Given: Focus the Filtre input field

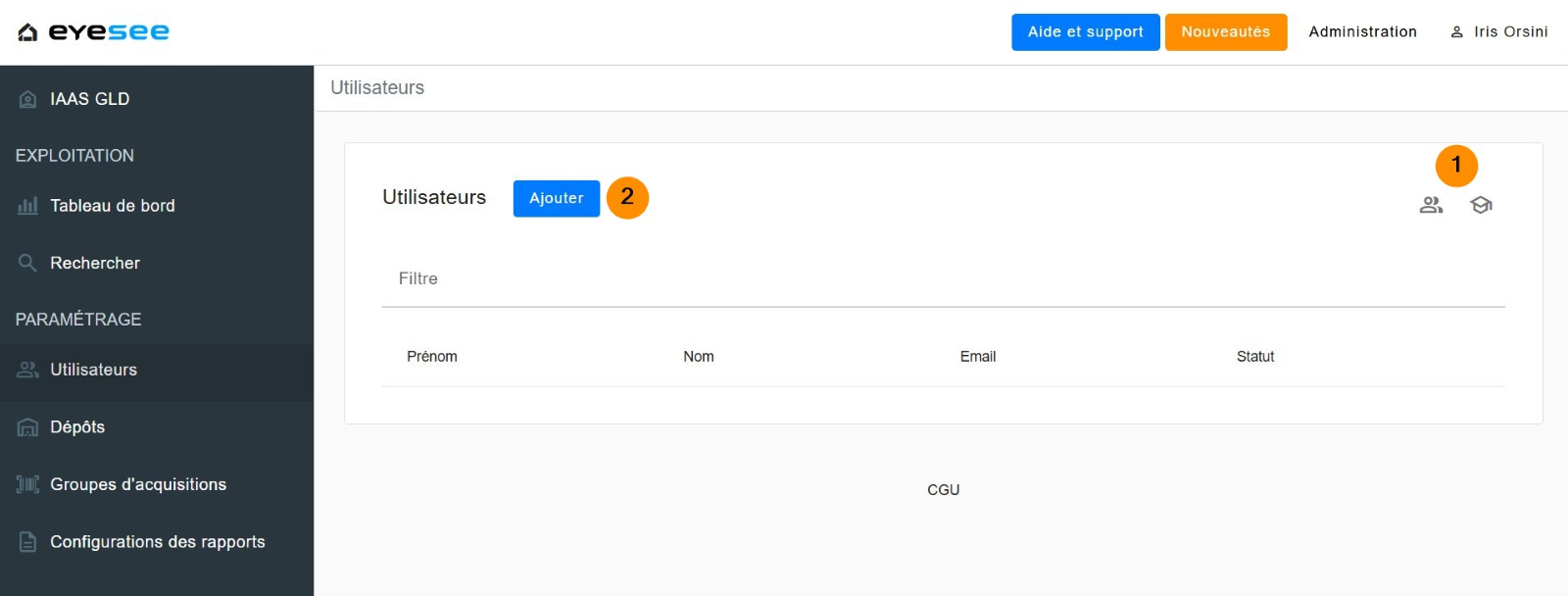Looking at the screenshot, I should (x=941, y=279).
